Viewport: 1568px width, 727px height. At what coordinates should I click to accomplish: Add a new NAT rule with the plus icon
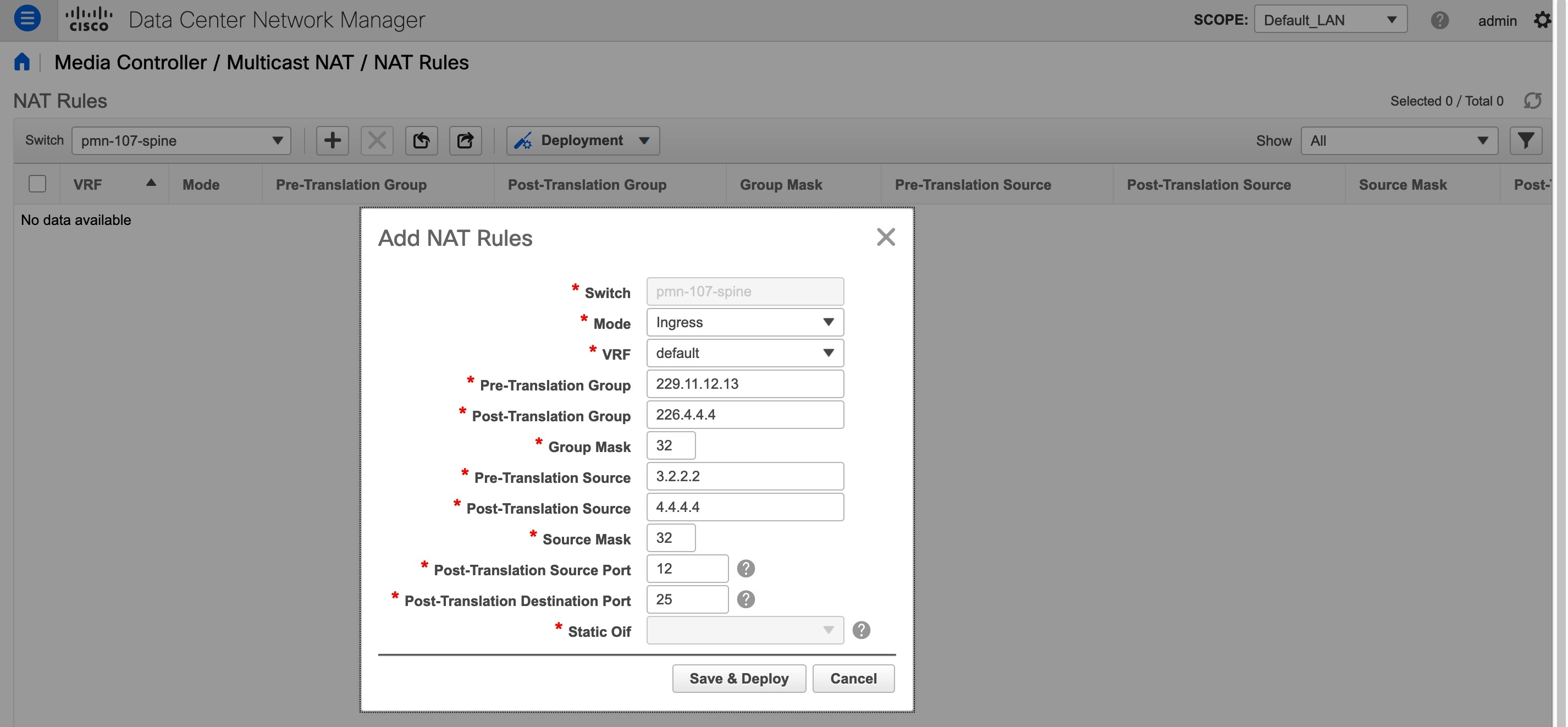332,141
